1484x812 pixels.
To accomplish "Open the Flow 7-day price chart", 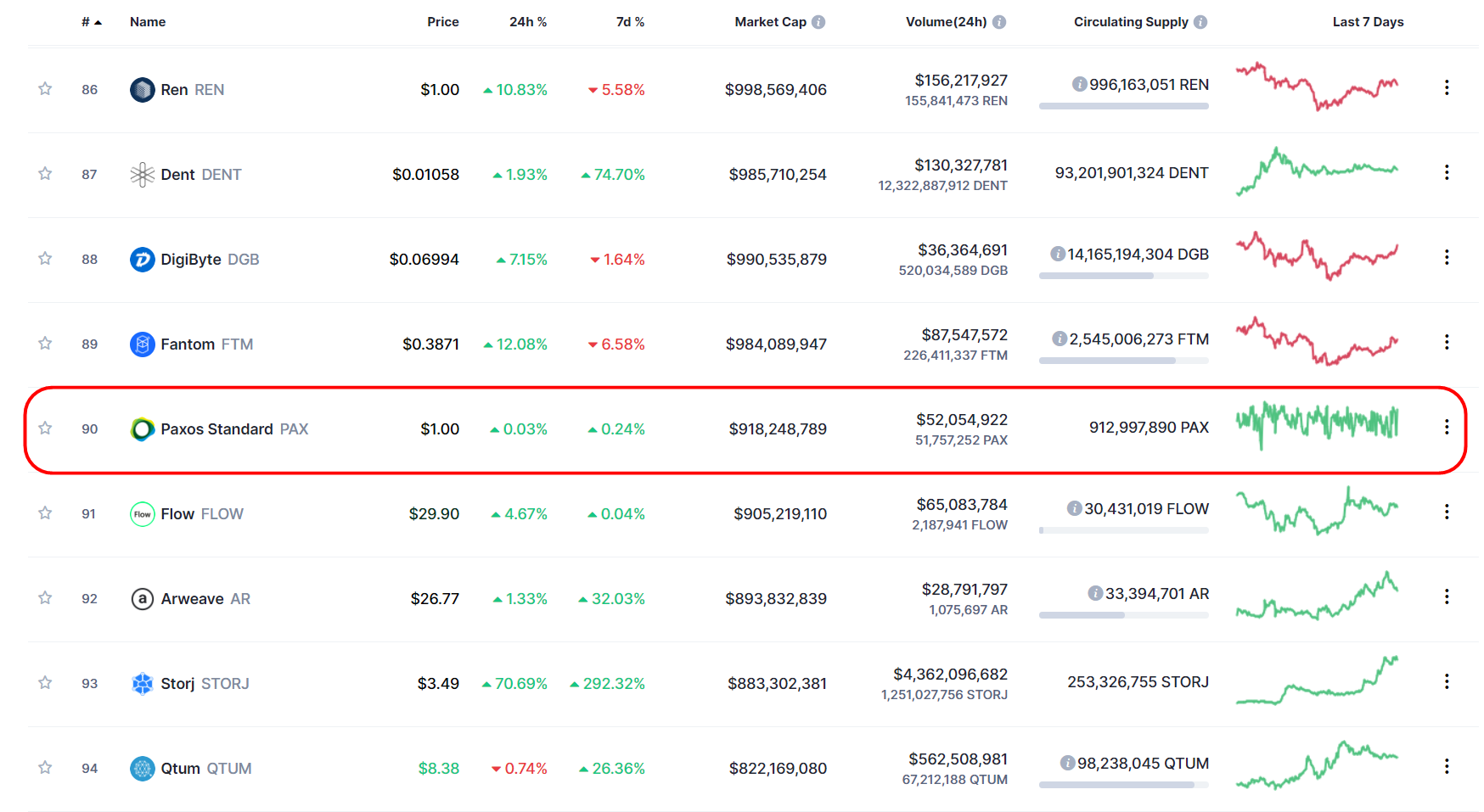I will (1317, 511).
